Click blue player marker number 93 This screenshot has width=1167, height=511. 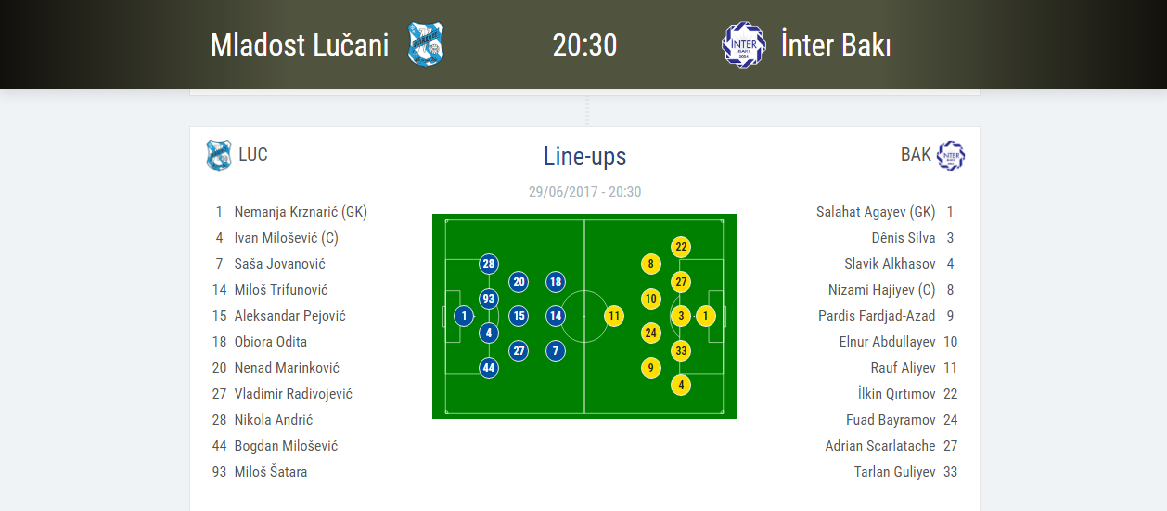(x=489, y=298)
